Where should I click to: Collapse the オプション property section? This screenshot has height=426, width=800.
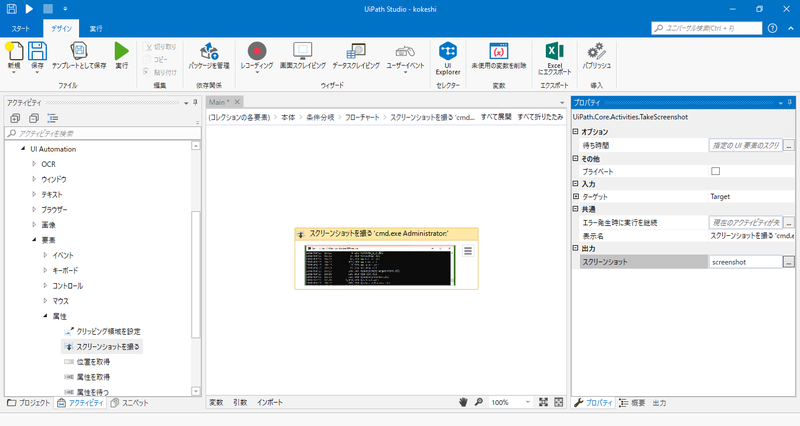point(576,131)
